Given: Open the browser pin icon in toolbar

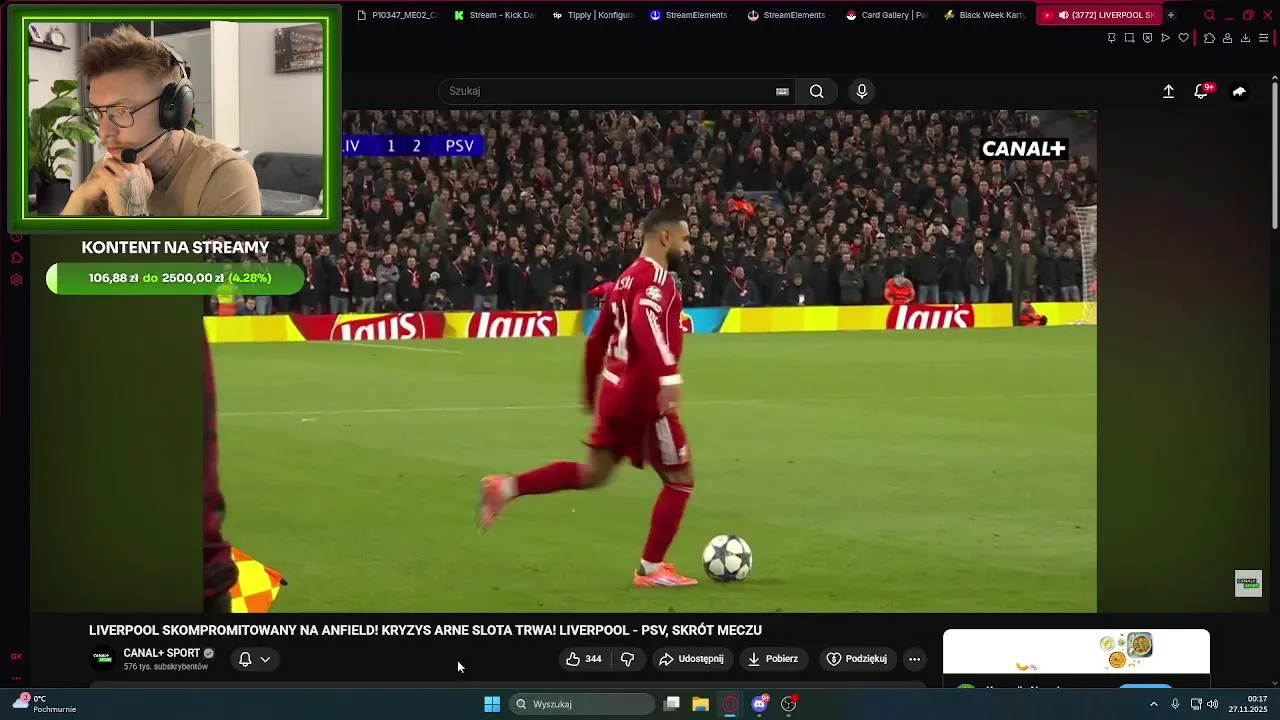Looking at the screenshot, I should click(x=1111, y=38).
